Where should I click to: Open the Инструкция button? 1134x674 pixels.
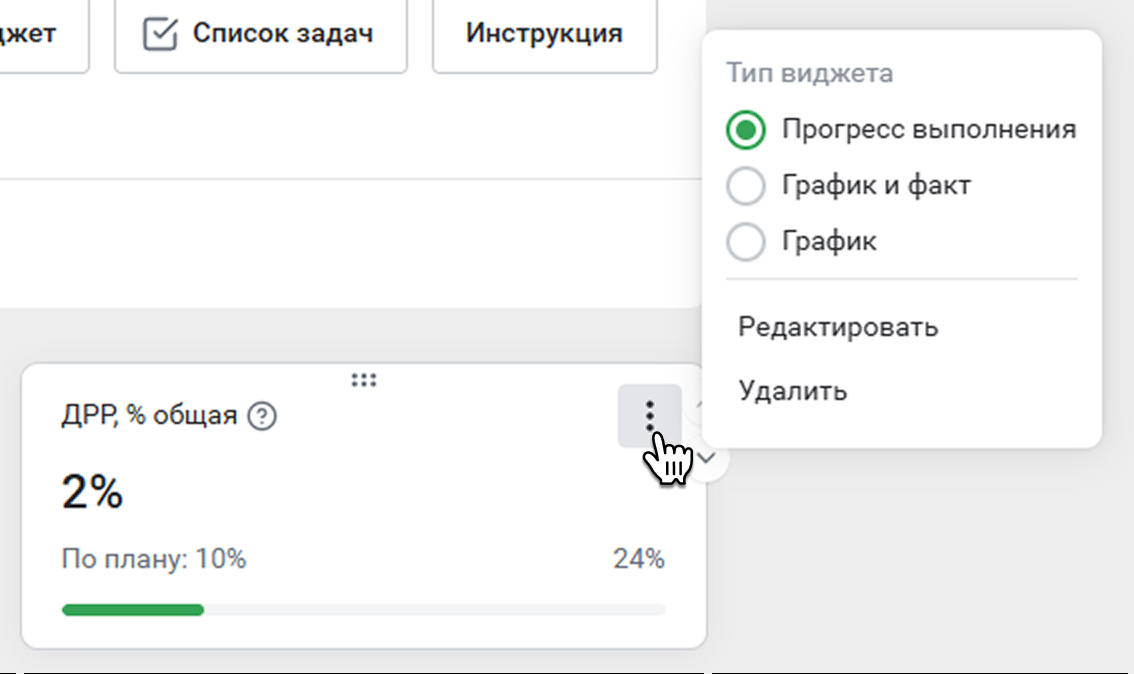(x=544, y=34)
